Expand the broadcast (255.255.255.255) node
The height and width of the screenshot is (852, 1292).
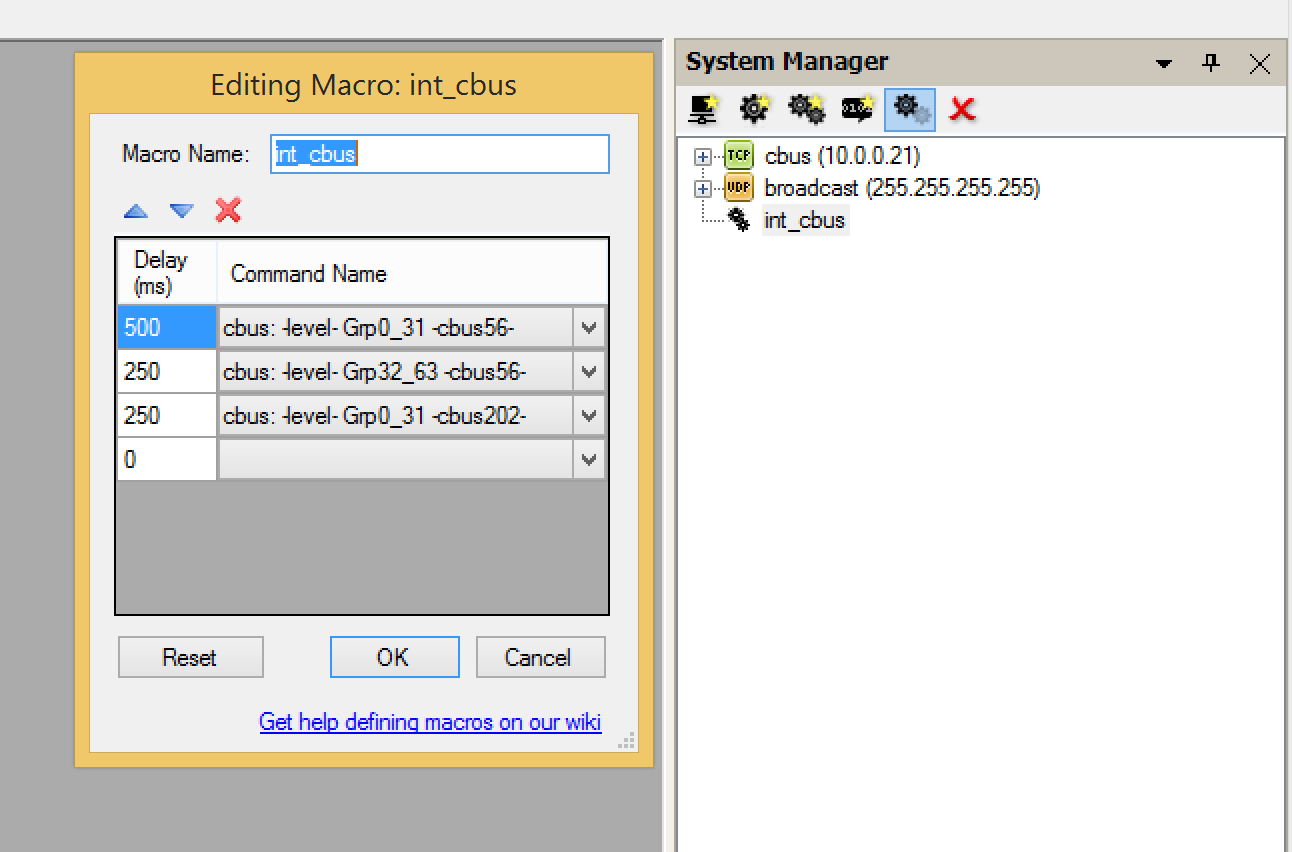703,187
